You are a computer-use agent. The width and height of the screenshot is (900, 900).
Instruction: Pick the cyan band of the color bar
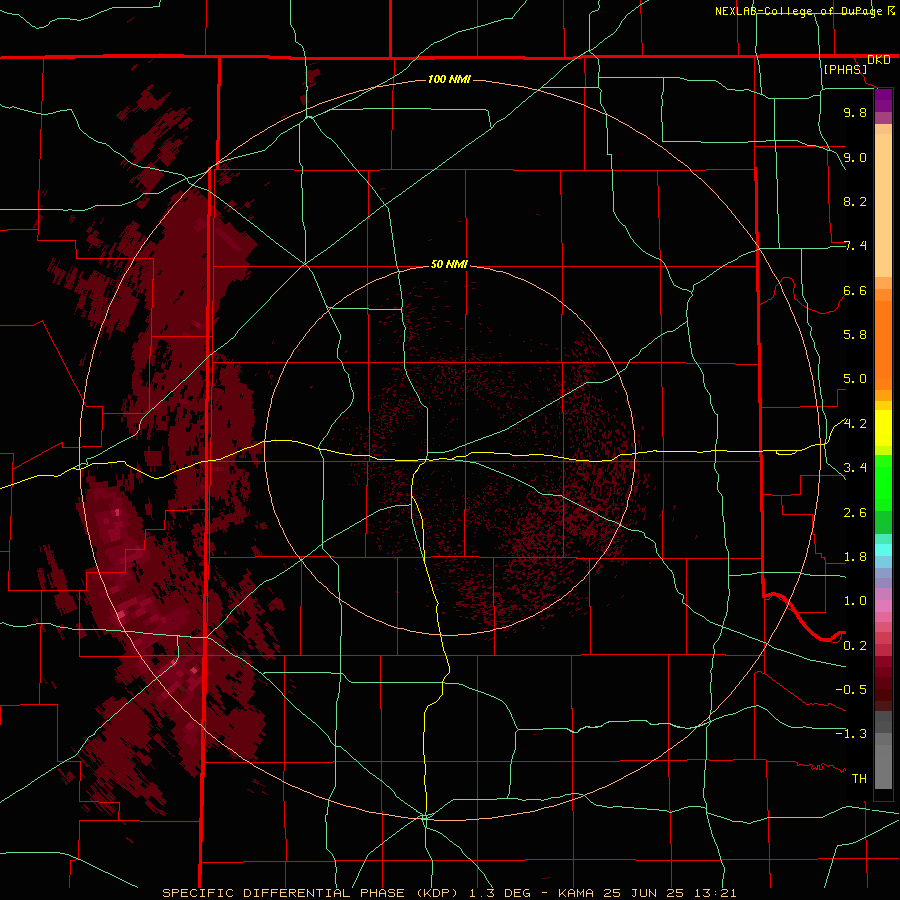click(x=883, y=550)
